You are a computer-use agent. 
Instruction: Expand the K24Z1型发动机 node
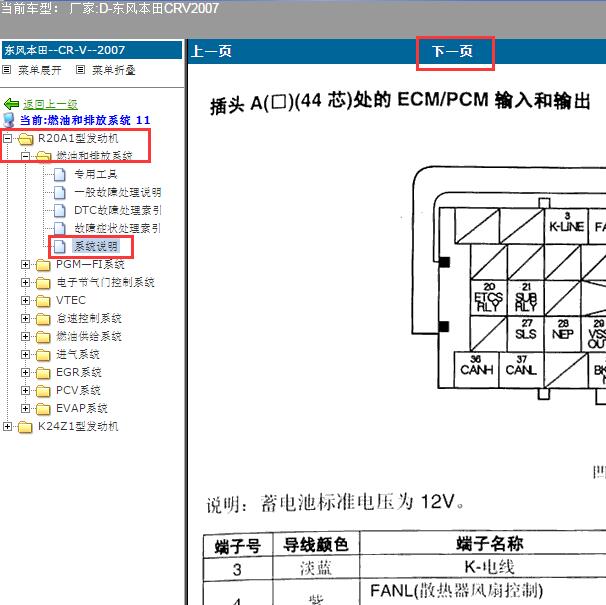point(7,426)
